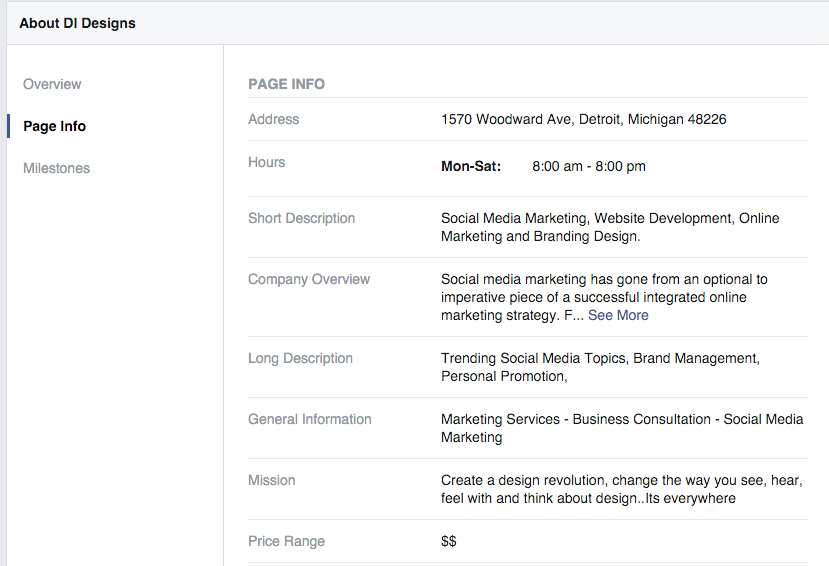Click the PAGE INFO section heading
This screenshot has width=829, height=566.
(x=286, y=84)
